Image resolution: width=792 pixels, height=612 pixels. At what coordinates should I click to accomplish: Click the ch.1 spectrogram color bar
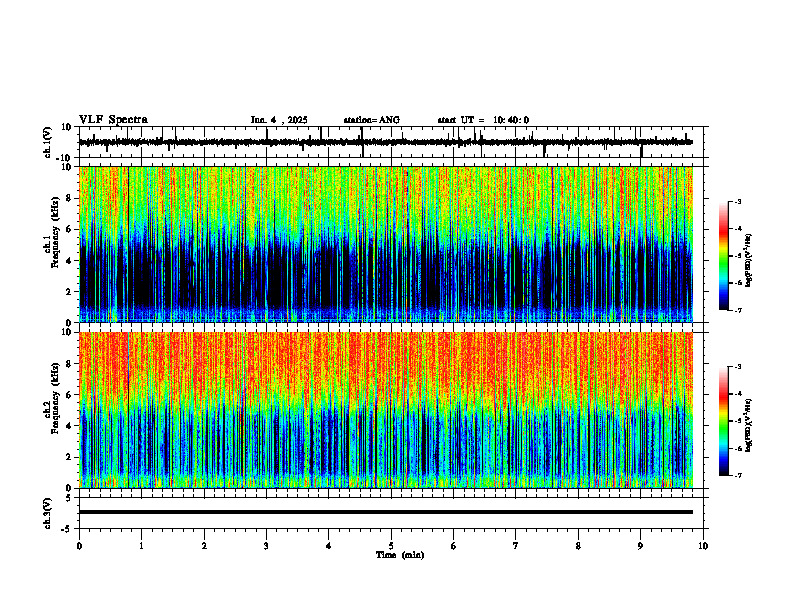(724, 256)
